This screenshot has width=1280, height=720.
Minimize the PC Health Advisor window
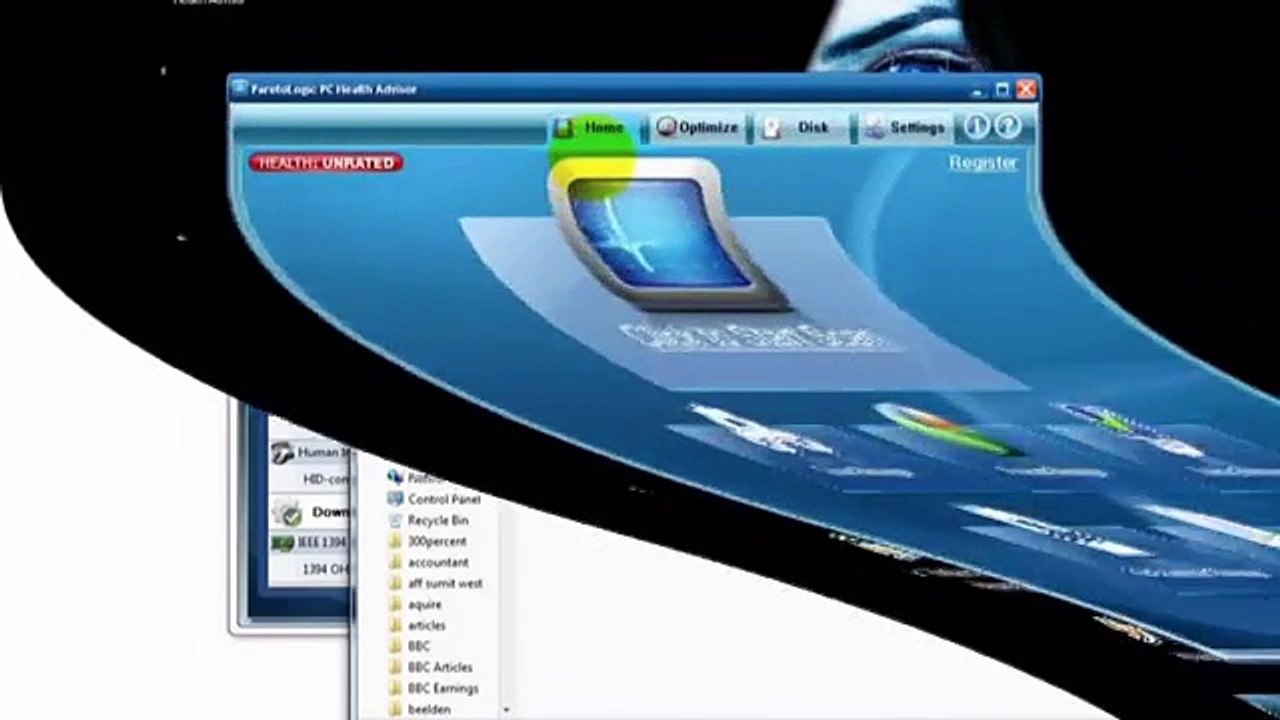(x=978, y=90)
